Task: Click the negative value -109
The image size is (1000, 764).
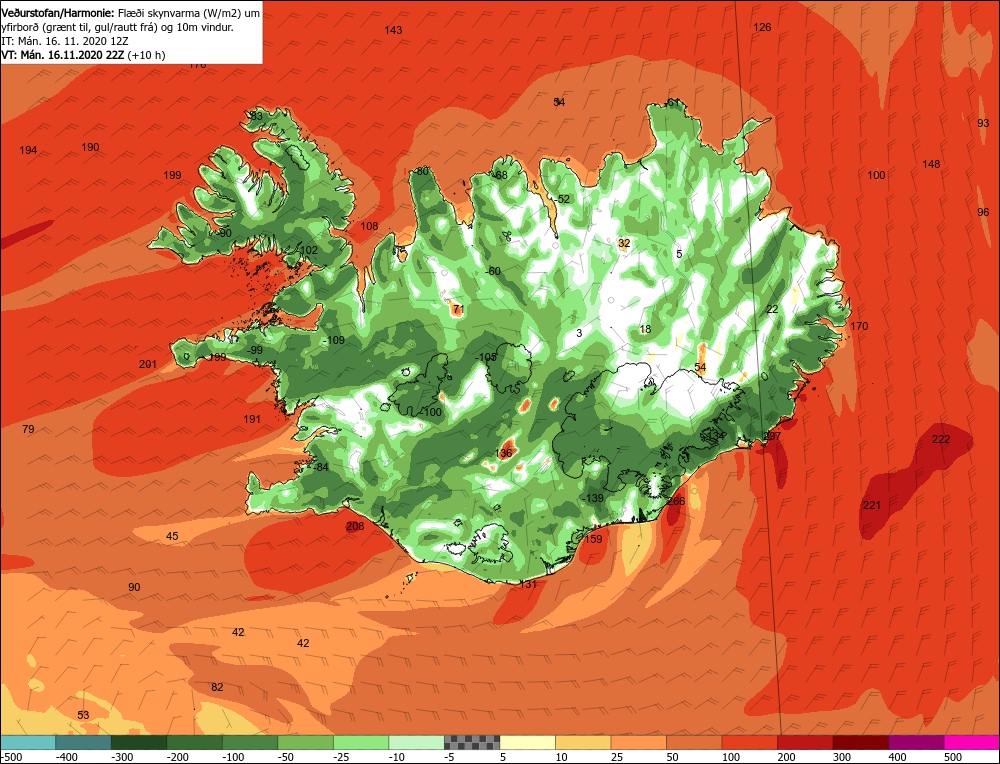Action: point(334,341)
